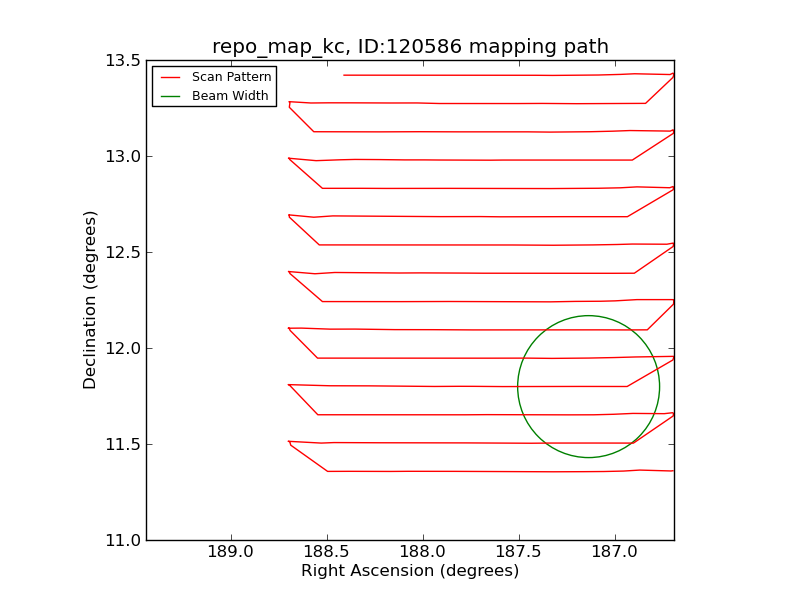Click the x-axis tick label 187.5
Viewport: 800px width, 600px height.
tap(519, 552)
